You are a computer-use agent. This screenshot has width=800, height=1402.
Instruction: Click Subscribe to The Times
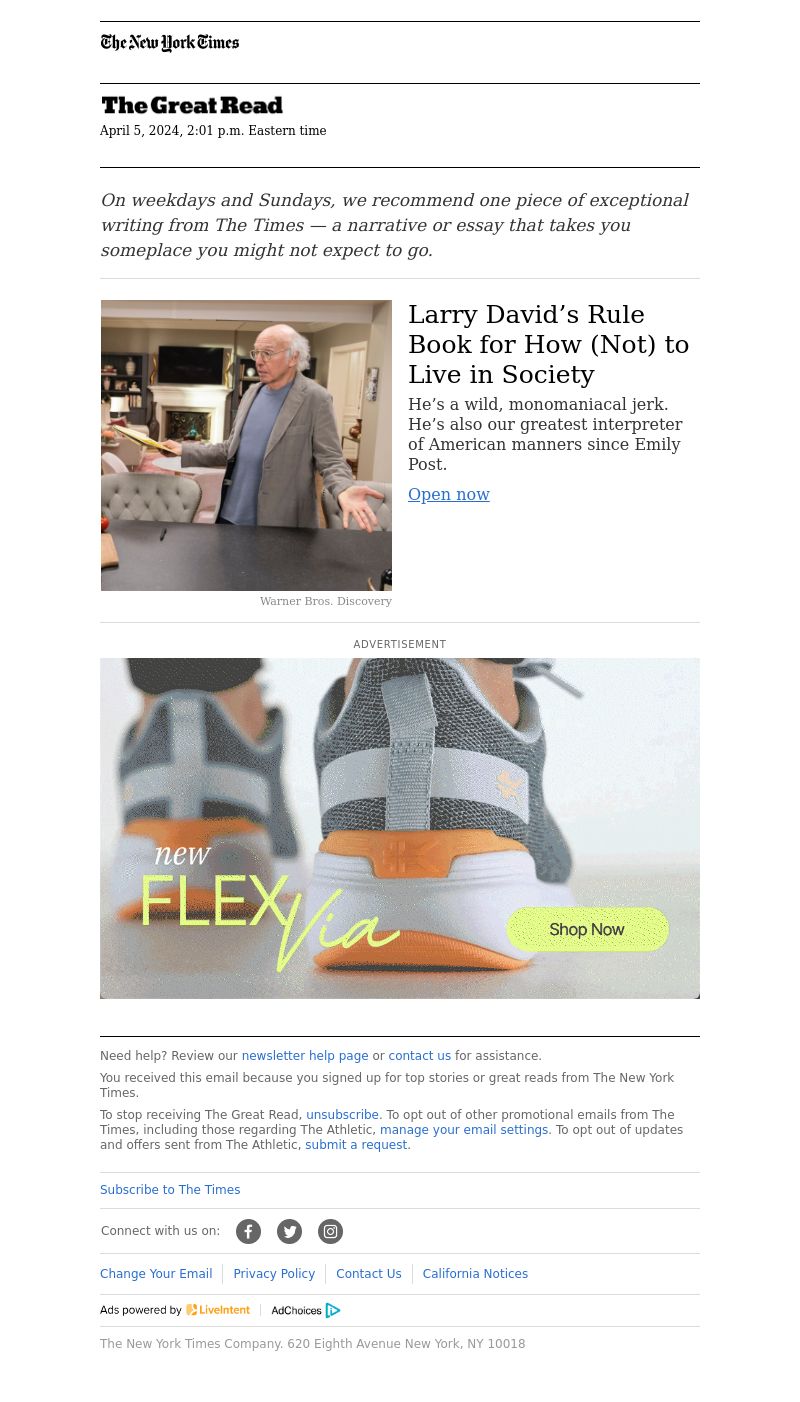point(170,1190)
